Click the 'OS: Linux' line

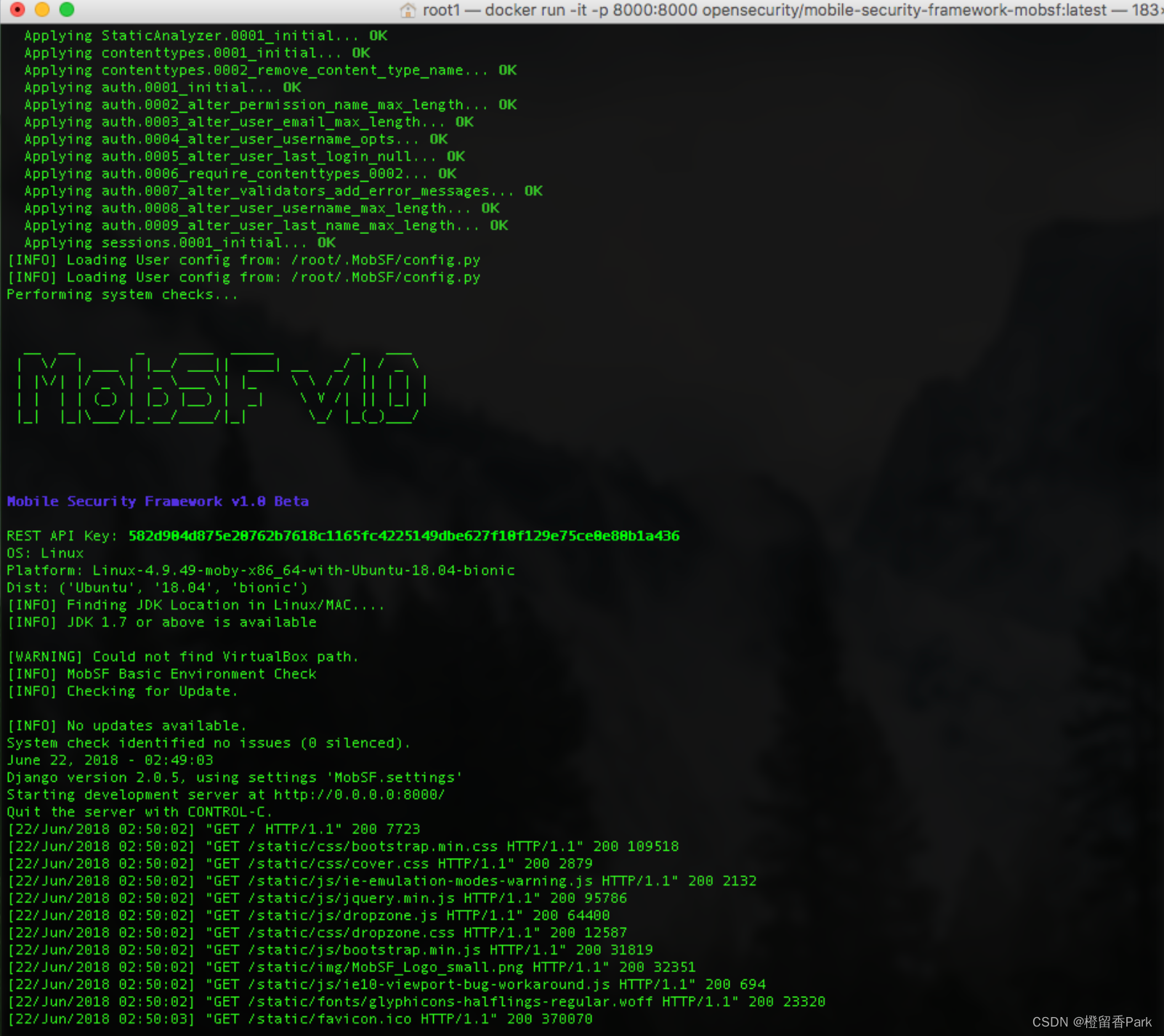(45, 553)
